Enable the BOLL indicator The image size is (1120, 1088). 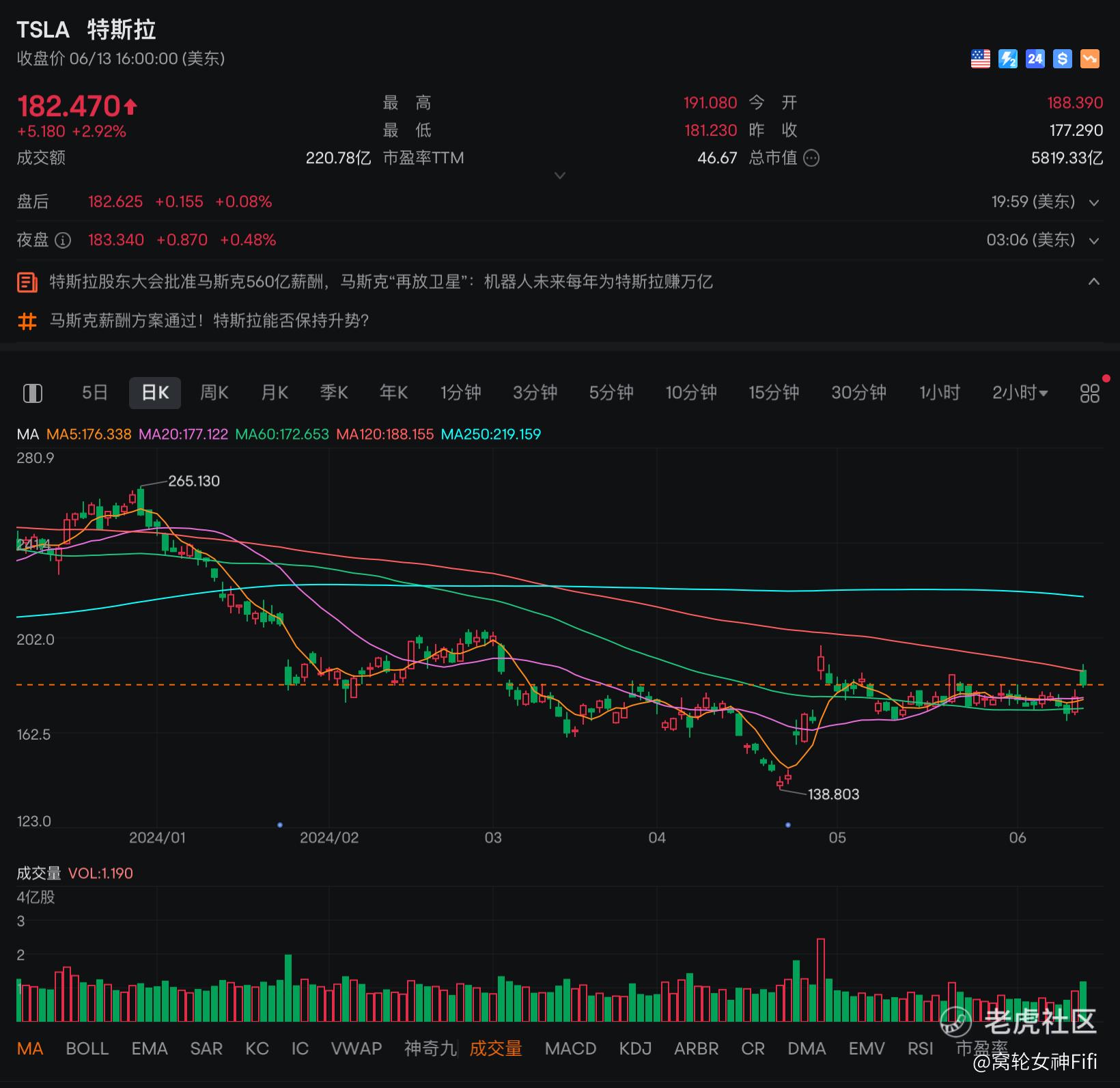(x=87, y=1048)
